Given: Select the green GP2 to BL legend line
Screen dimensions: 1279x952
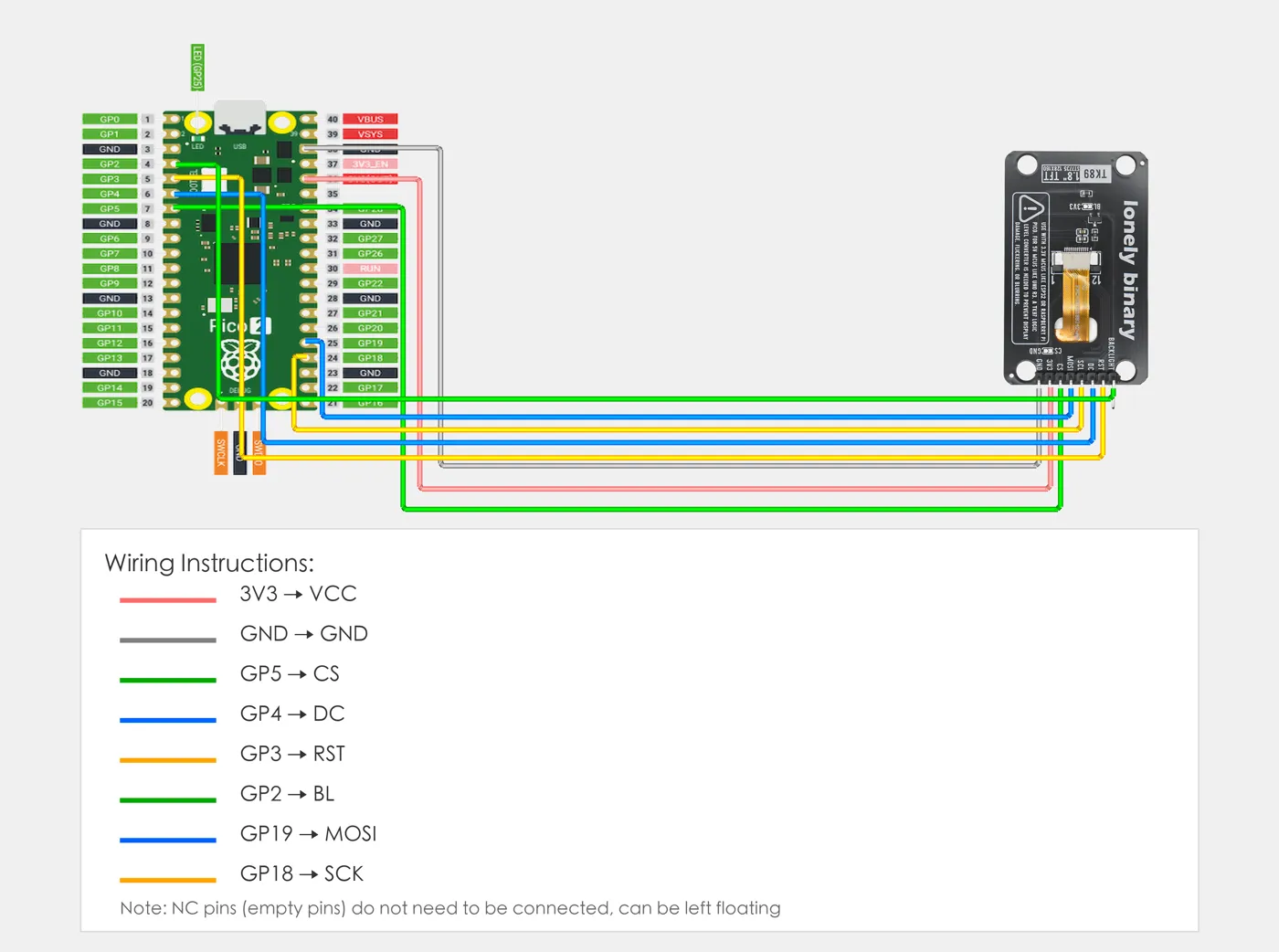Looking at the screenshot, I should (x=167, y=800).
